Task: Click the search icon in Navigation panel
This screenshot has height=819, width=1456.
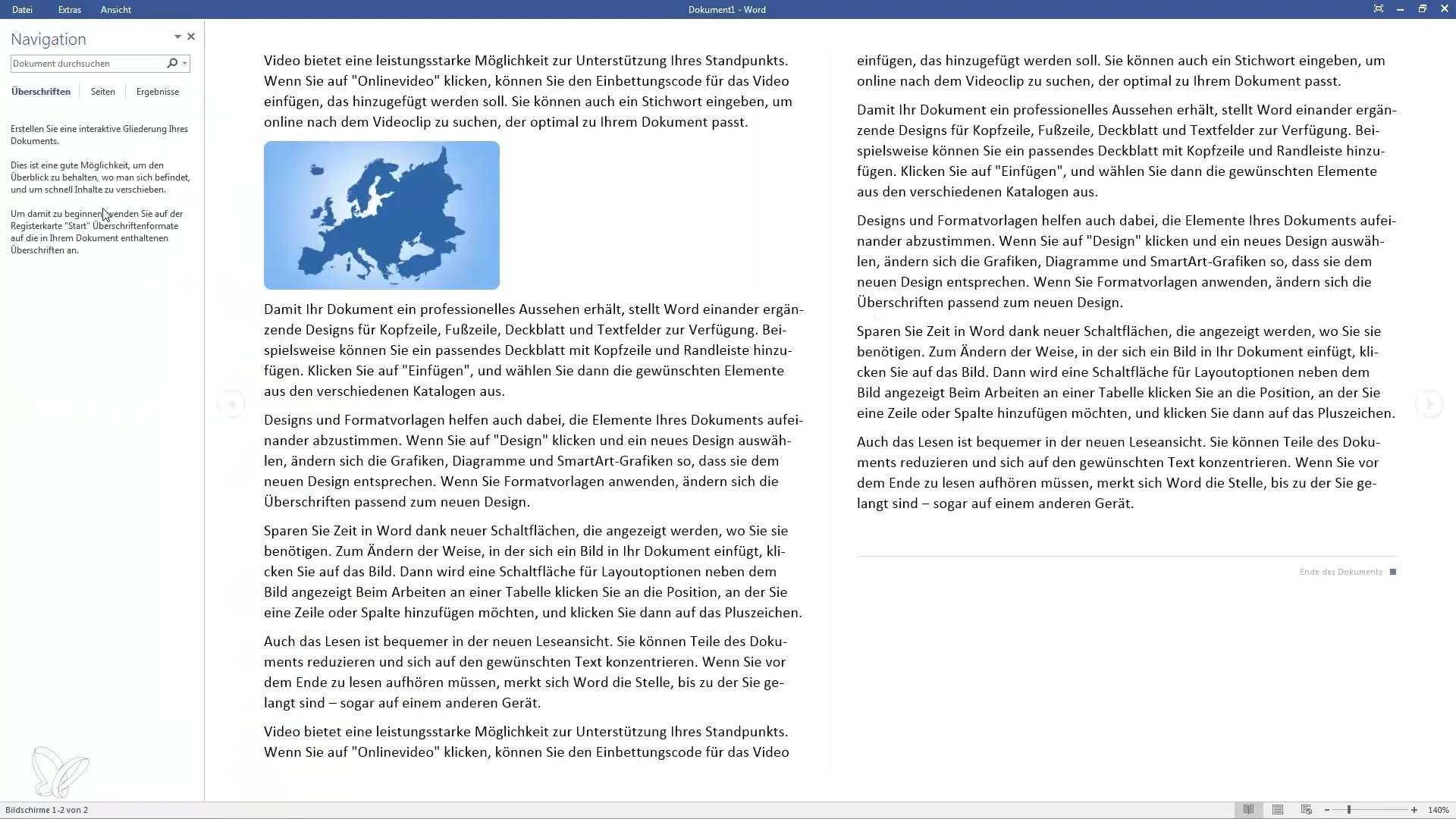Action: (171, 63)
